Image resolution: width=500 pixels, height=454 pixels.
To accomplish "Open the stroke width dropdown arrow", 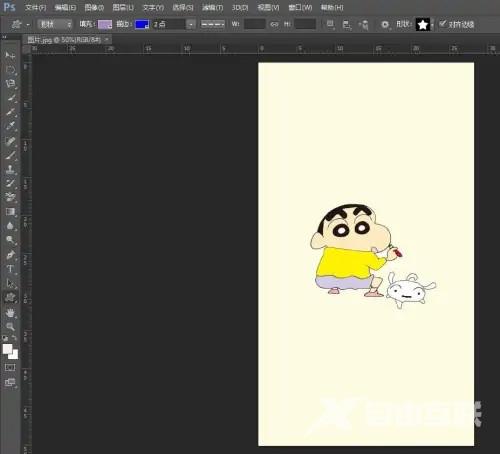I will 191,24.
